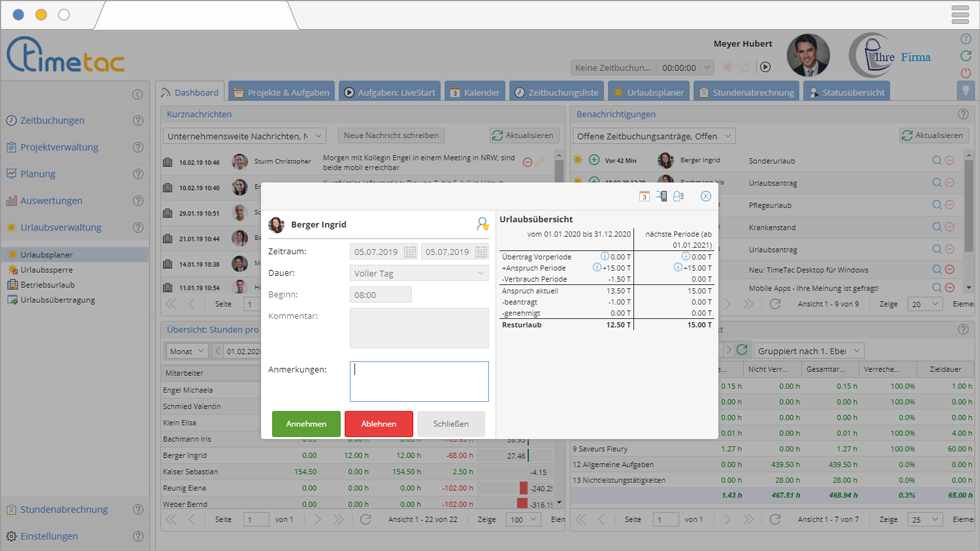This screenshot has height=551, width=980.
Task: Click the info icon next to Übertrag Vorperiode
Action: coord(598,256)
